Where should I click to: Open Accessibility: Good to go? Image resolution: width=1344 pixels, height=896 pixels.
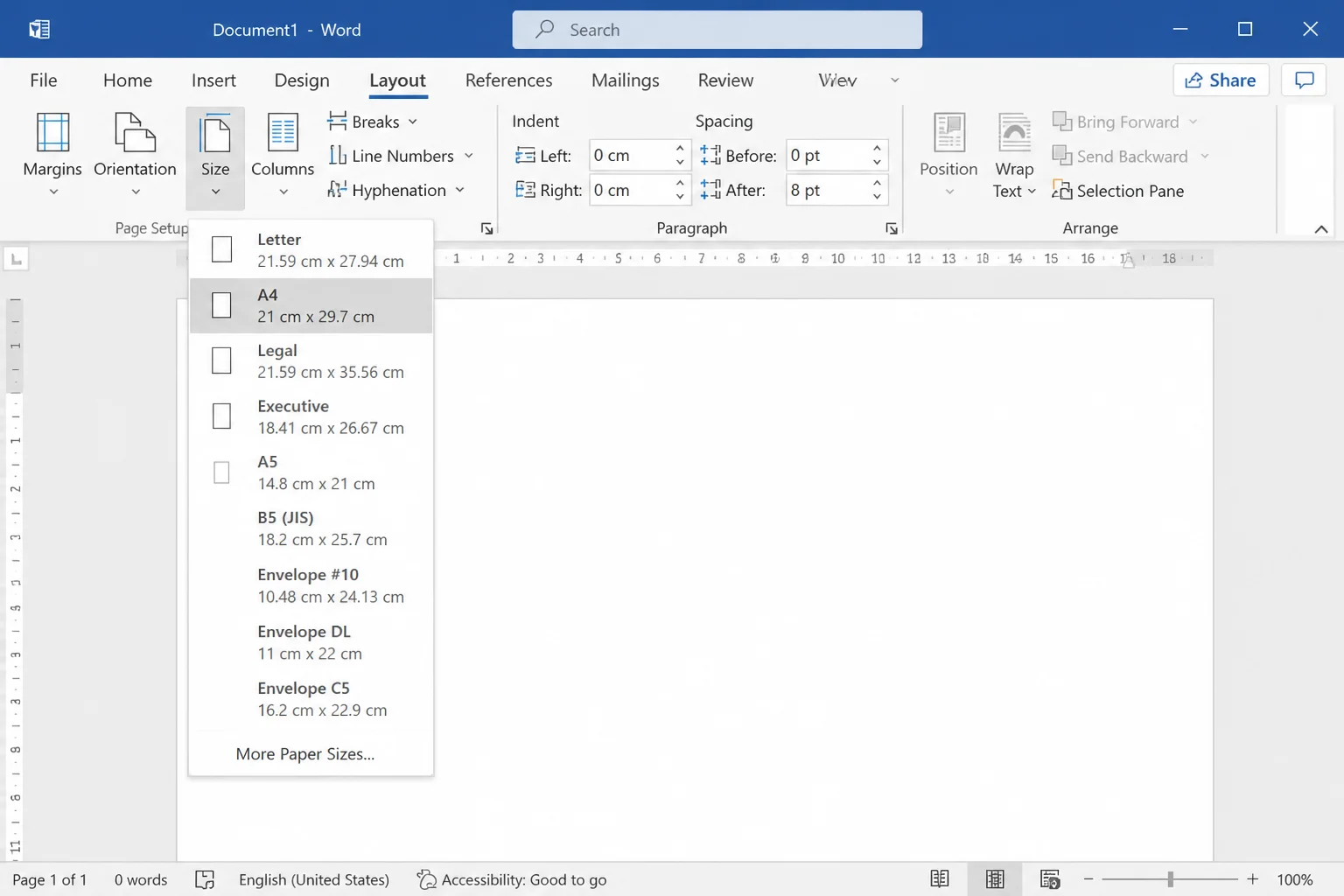[x=512, y=879]
